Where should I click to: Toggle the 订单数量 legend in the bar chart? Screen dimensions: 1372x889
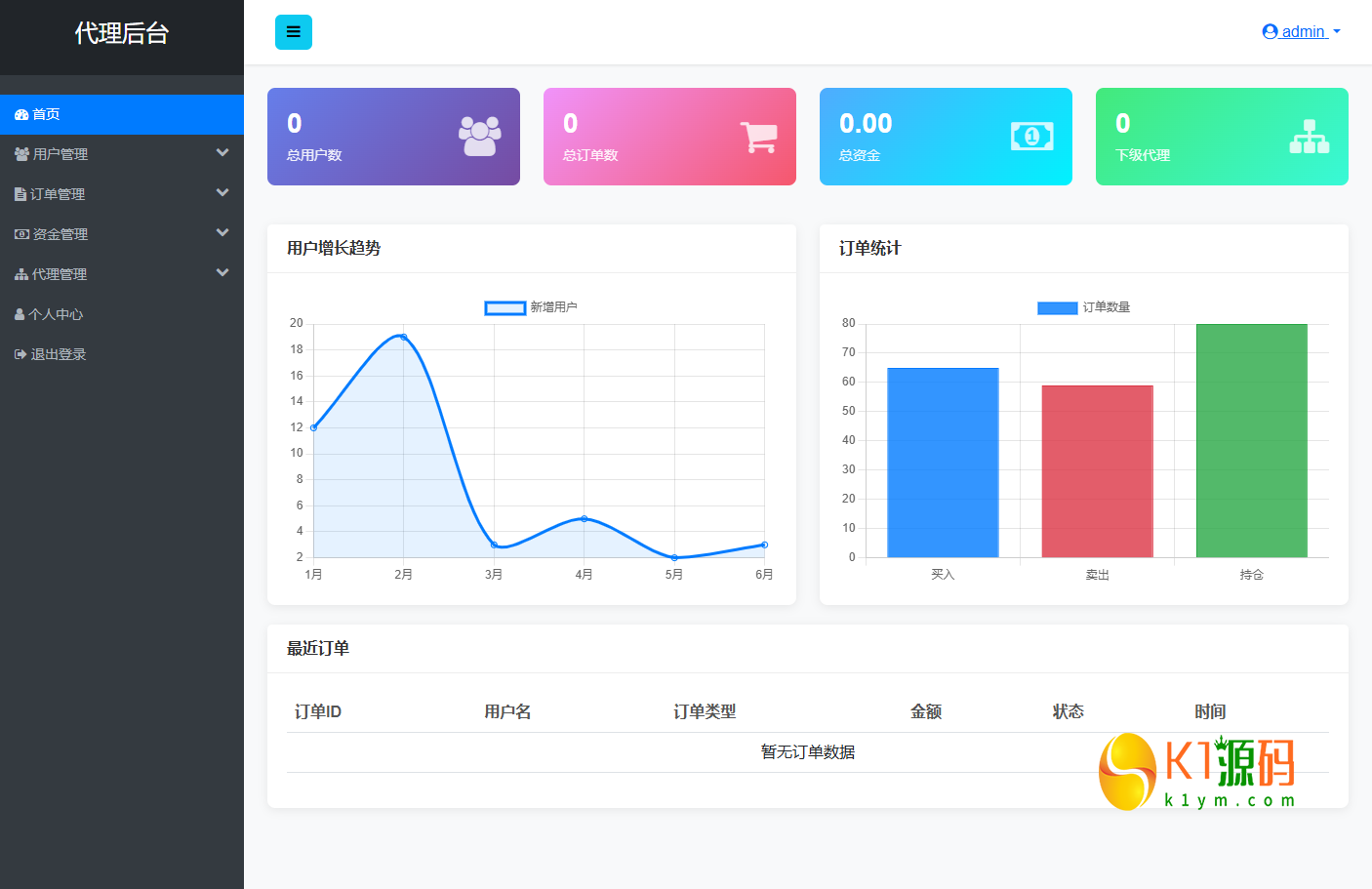click(1083, 306)
